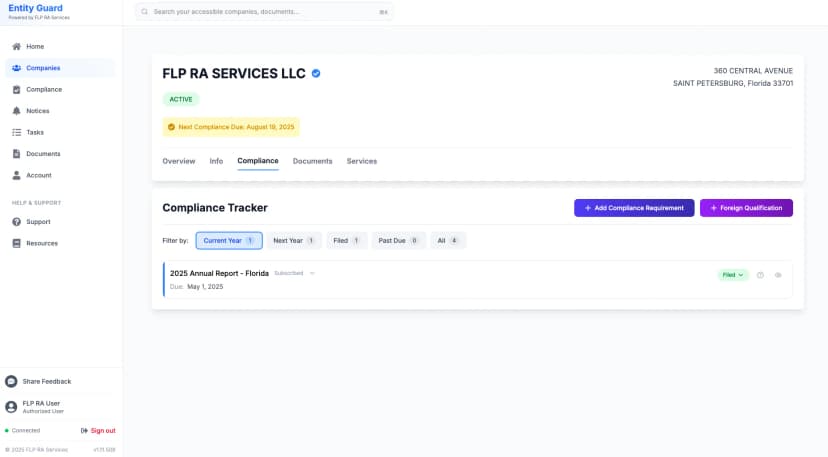Select the Compliance tab

click(258, 161)
